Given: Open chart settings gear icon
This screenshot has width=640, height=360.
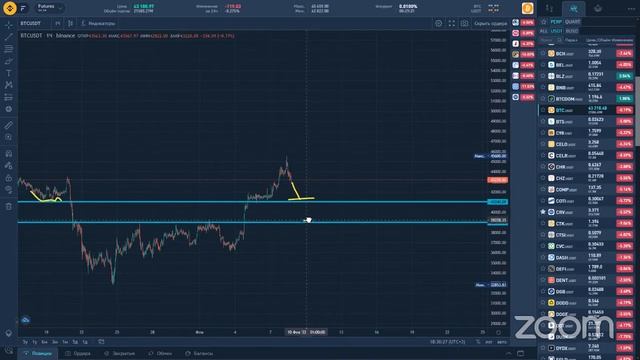Looking at the screenshot, I should 438,24.
